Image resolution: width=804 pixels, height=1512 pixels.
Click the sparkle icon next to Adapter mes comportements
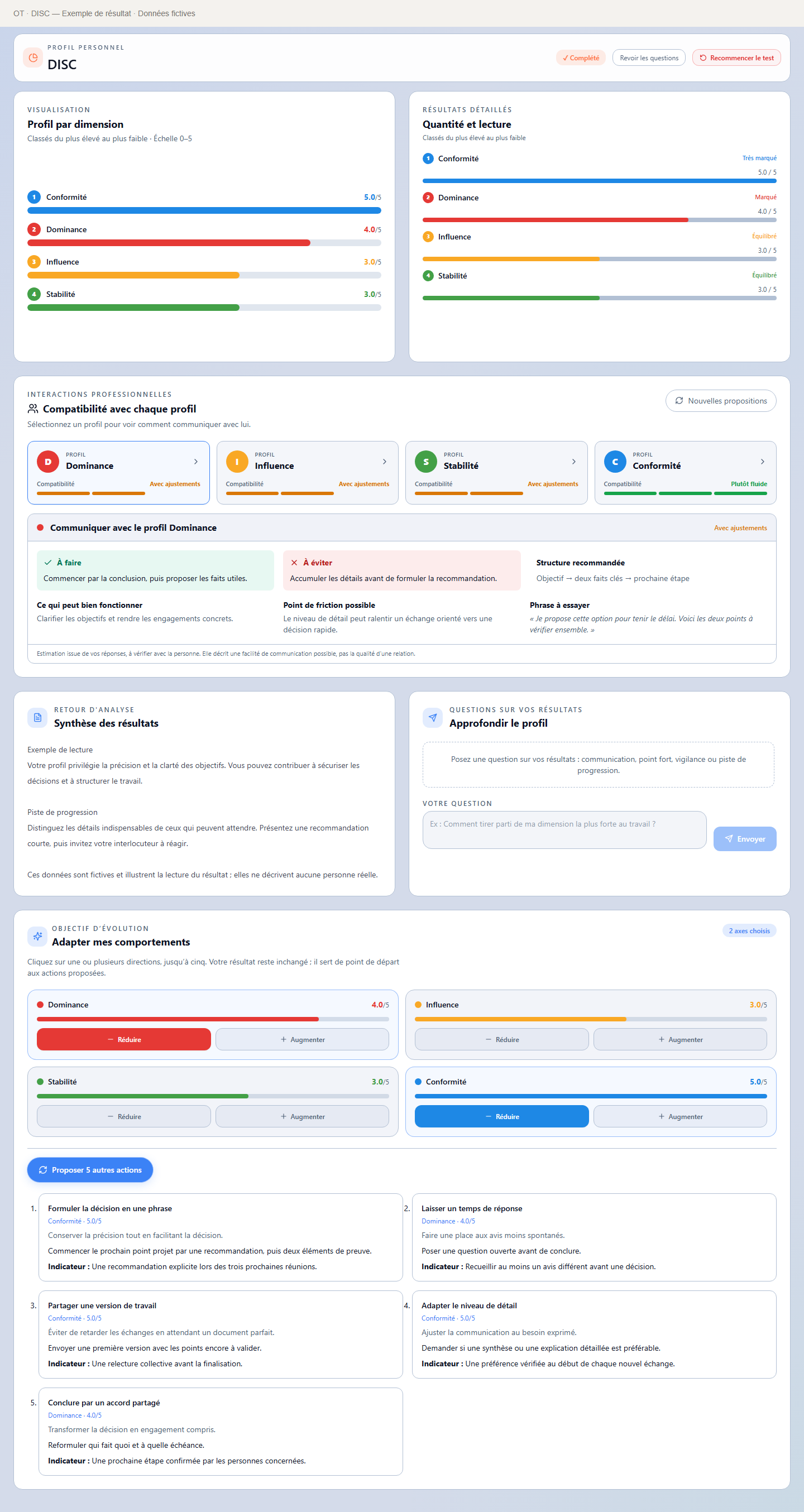click(37, 936)
